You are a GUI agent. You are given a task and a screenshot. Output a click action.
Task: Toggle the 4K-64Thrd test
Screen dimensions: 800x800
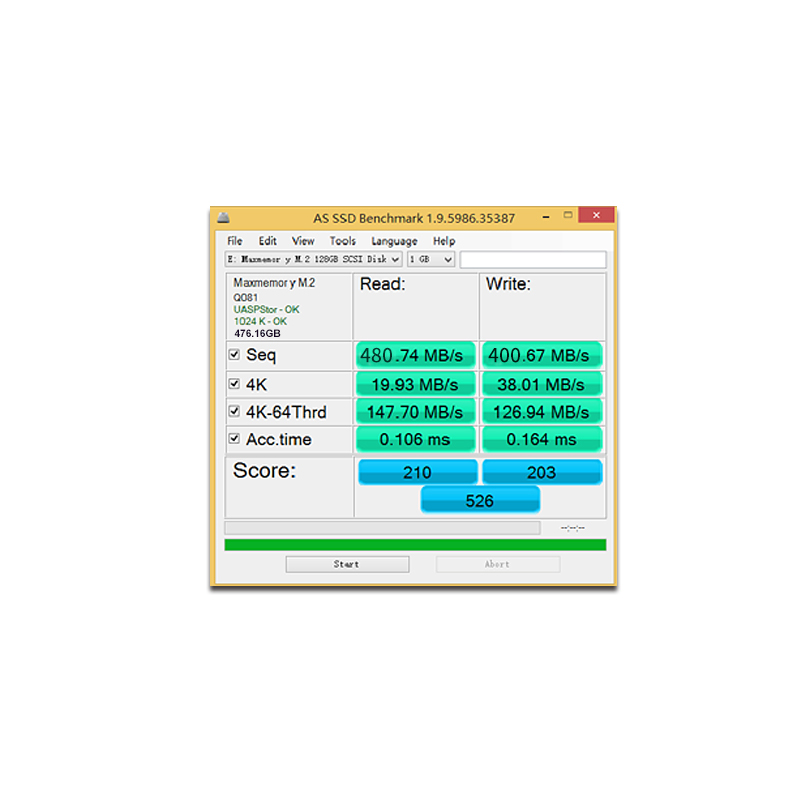tap(234, 411)
